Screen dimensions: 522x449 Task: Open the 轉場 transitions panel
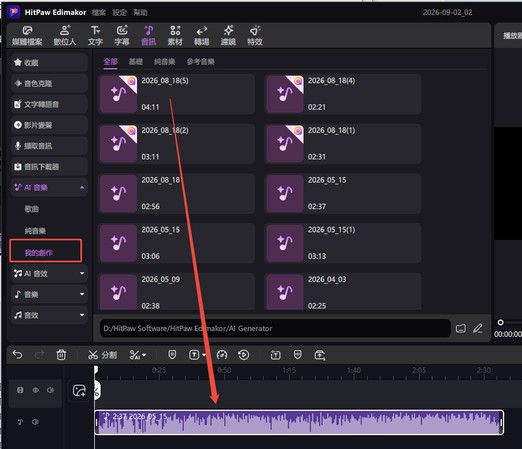pyautogui.click(x=202, y=36)
